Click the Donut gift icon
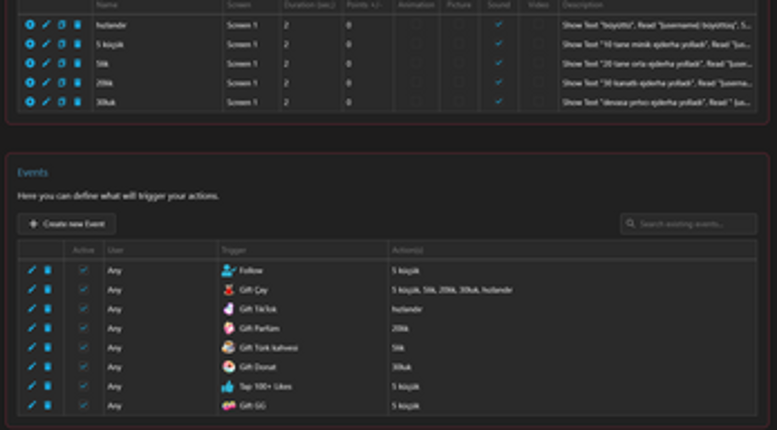Screen dimensions: 777x430 click(228, 367)
